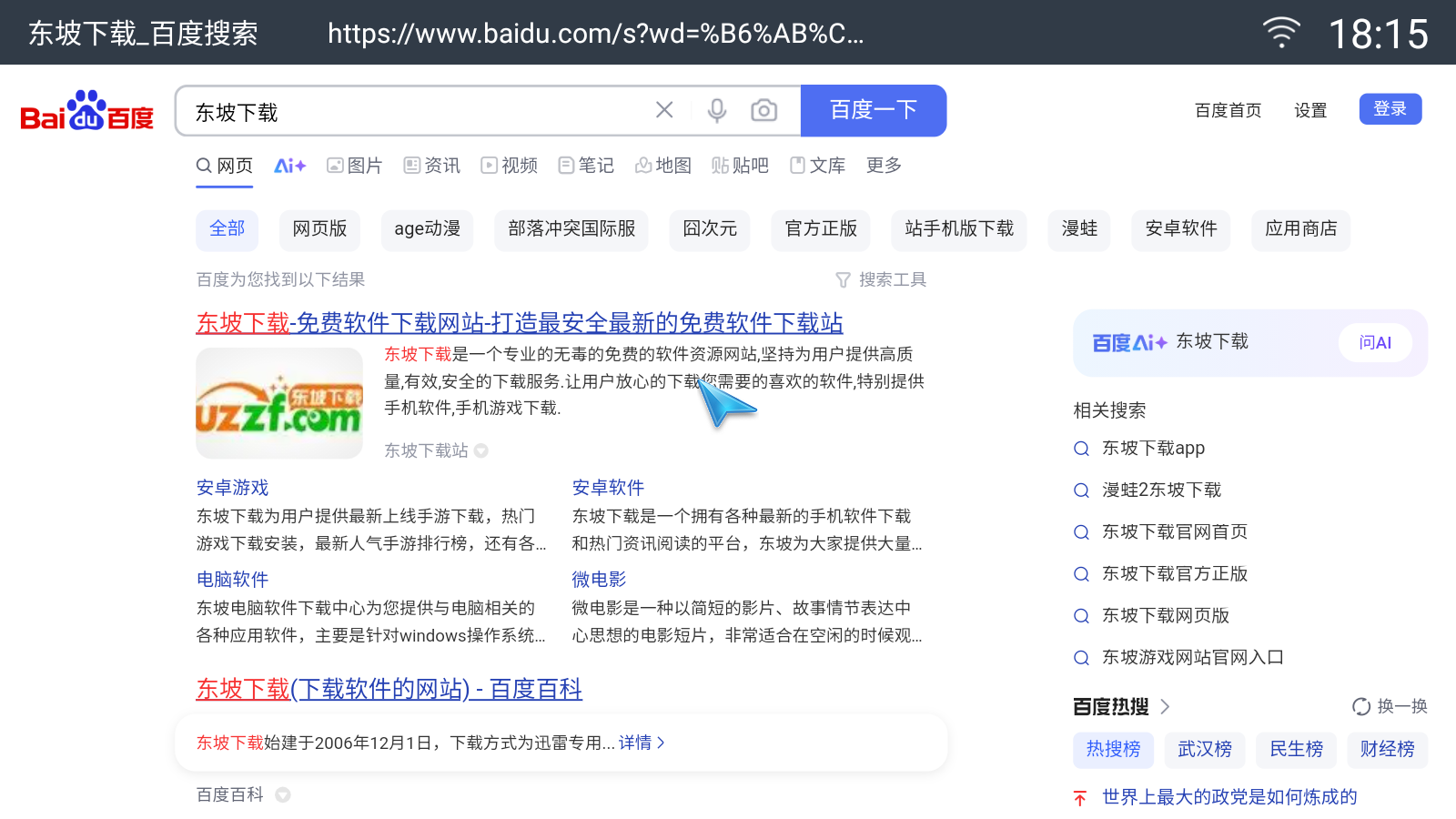Switch to the 贴吧 tab
1456x819 pixels.
pyautogui.click(x=740, y=166)
